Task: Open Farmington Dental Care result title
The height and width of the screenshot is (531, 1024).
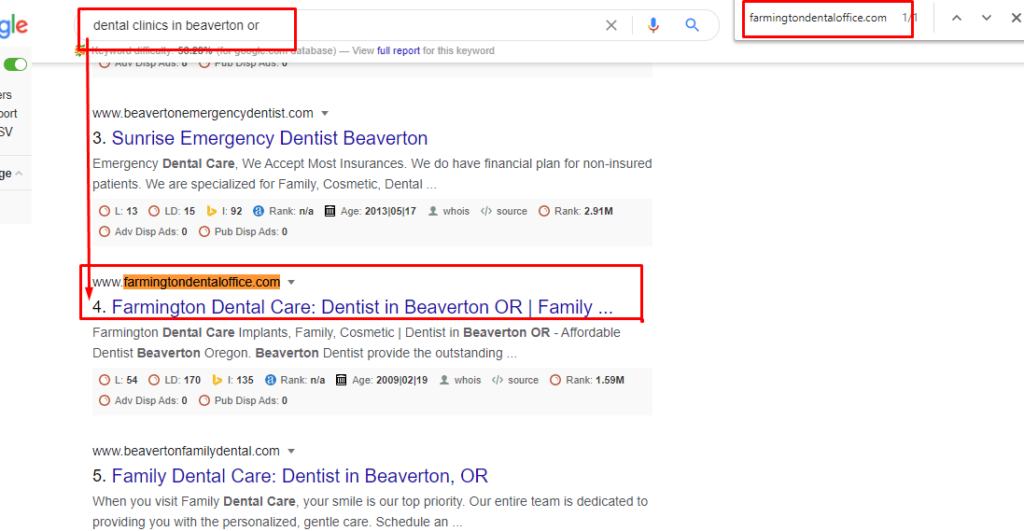Action: [361, 307]
